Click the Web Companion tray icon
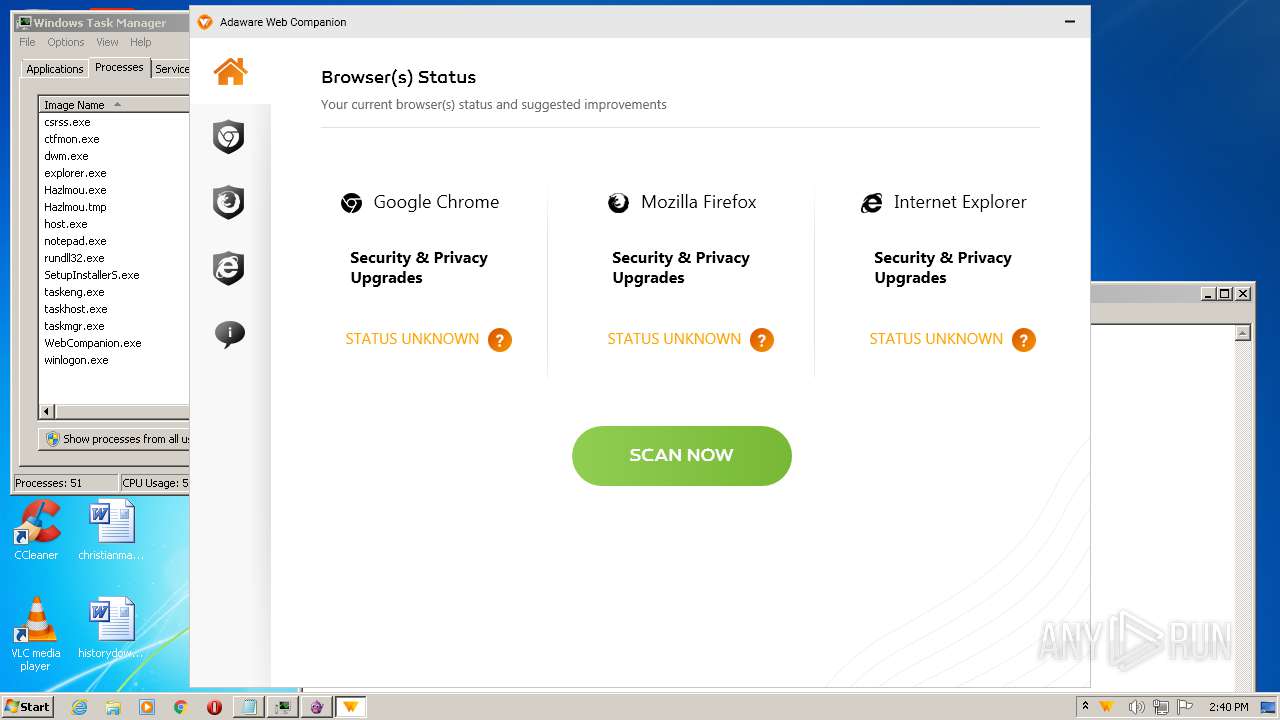Viewport: 1280px width, 720px height. coord(1107,707)
